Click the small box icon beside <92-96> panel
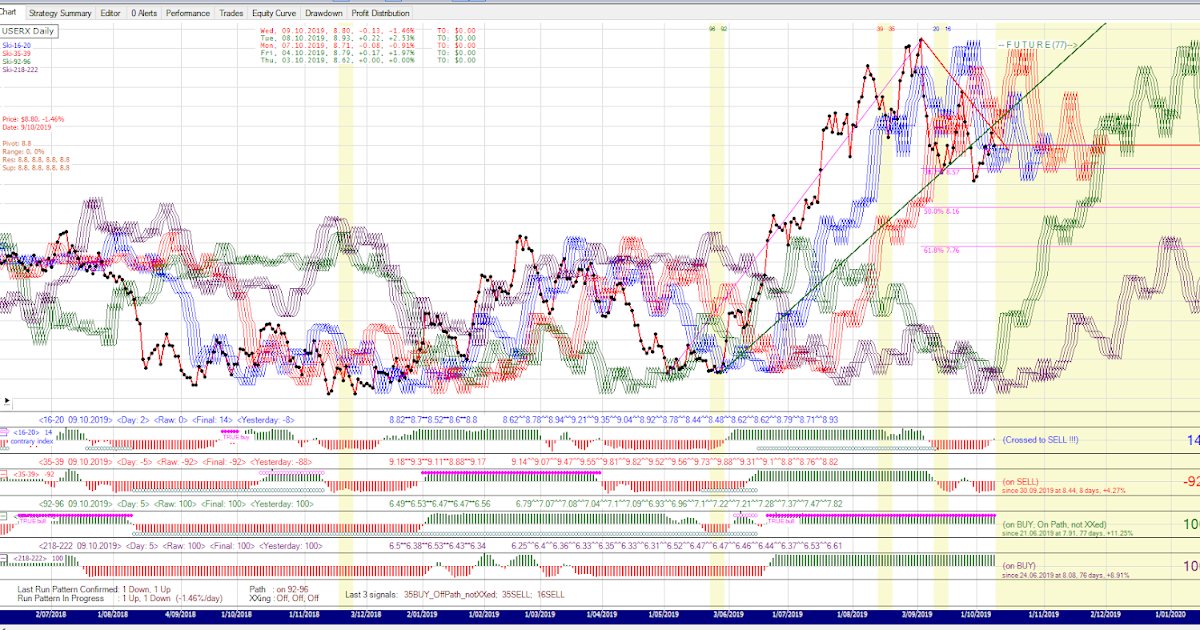This screenshot has height=630, width=1200. (4, 517)
